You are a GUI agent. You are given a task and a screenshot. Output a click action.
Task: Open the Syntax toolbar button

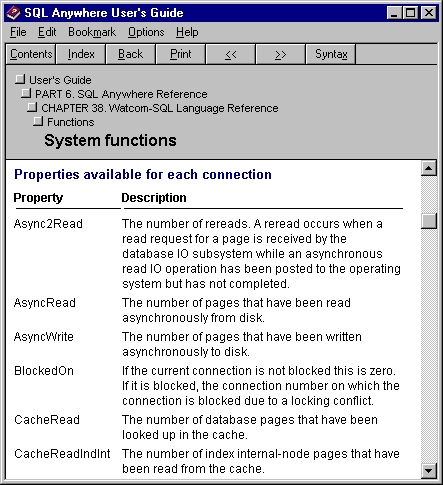tap(331, 54)
